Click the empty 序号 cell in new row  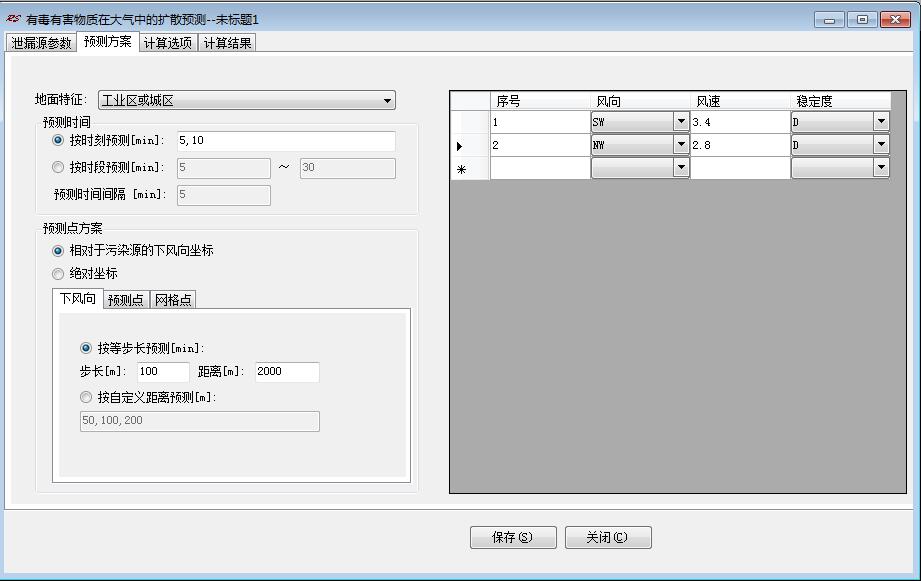pyautogui.click(x=540, y=168)
